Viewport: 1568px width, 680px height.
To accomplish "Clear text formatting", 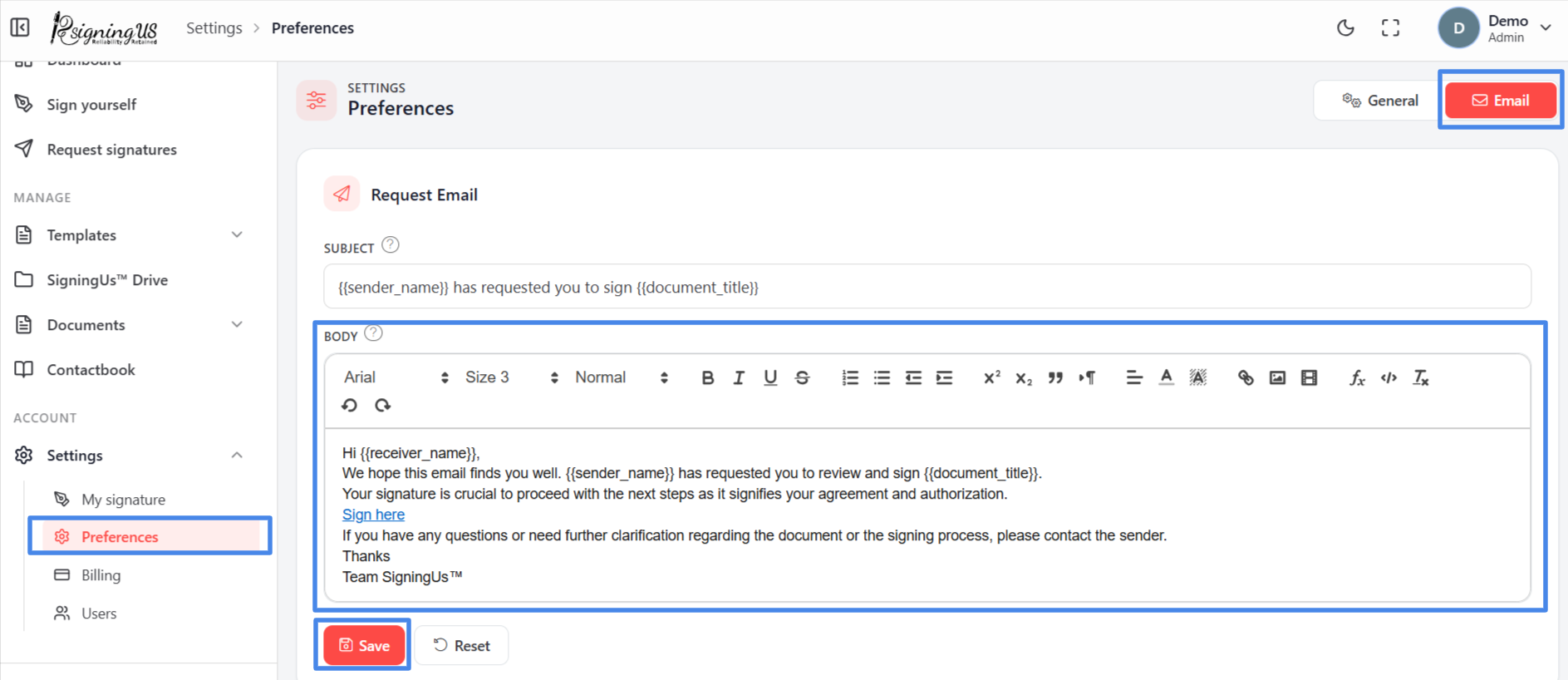I will pyautogui.click(x=1421, y=377).
